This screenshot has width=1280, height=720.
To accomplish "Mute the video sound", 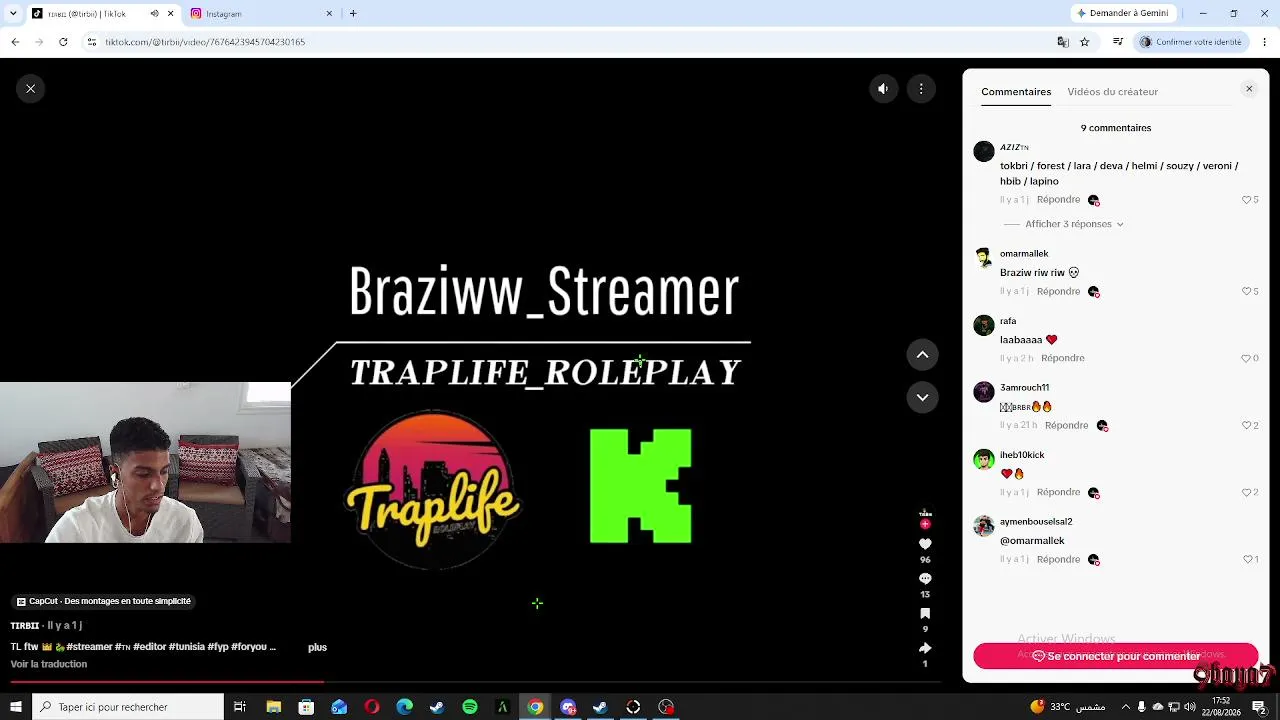I will click(883, 89).
